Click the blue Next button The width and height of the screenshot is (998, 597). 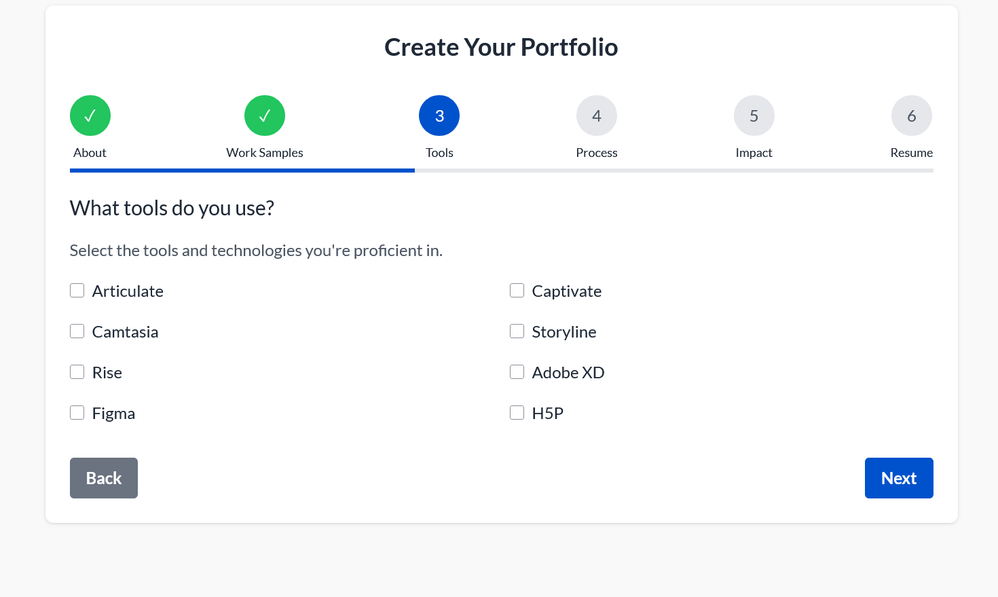point(898,478)
